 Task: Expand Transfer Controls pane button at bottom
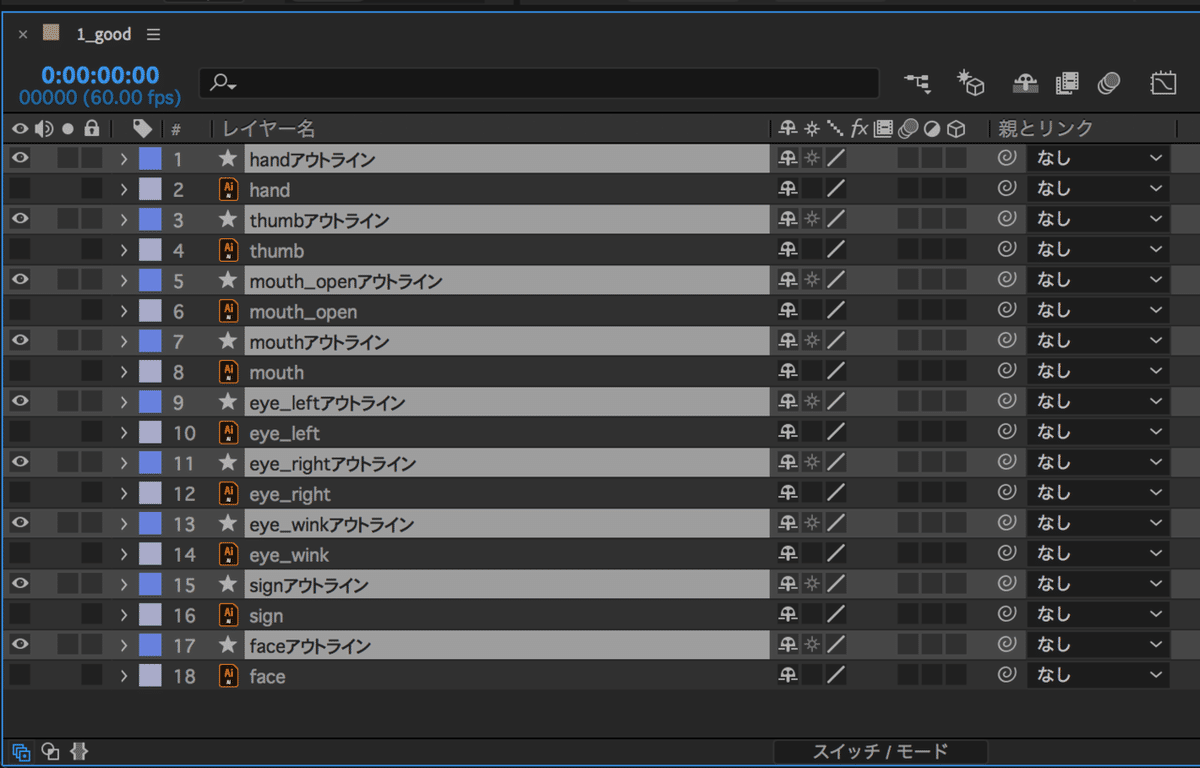(x=50, y=752)
